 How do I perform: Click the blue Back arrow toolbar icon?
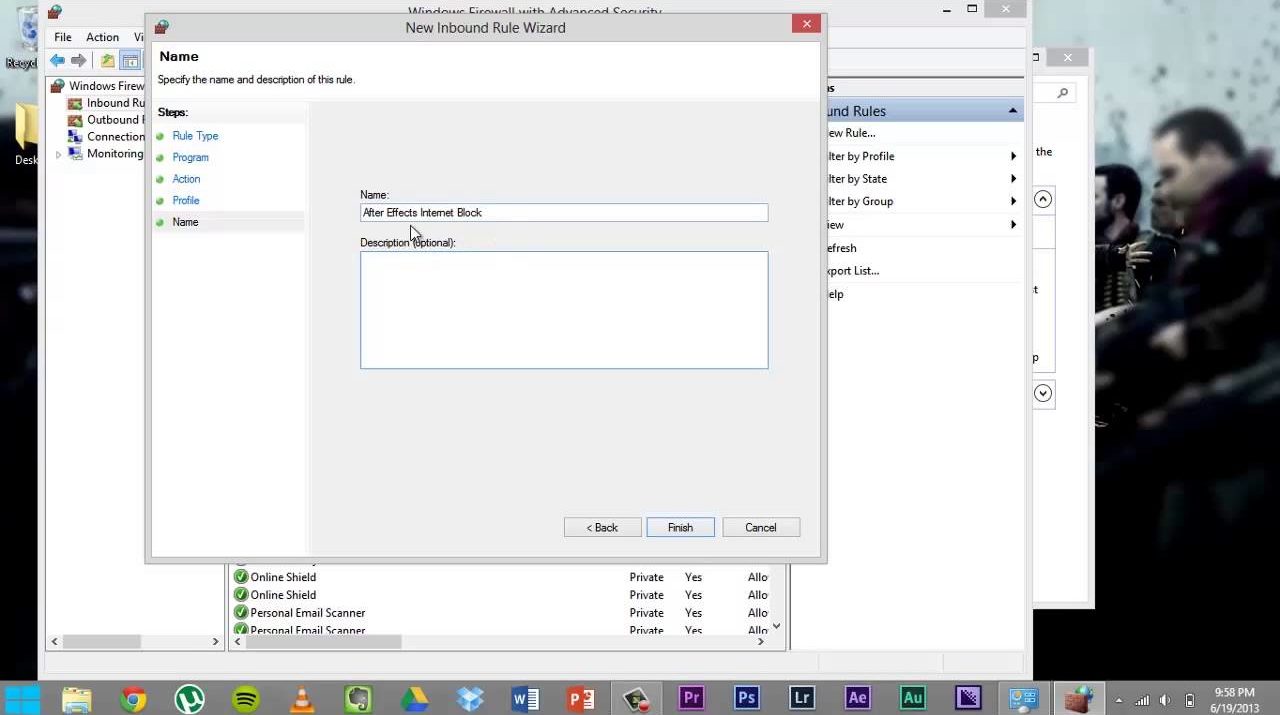(58, 61)
